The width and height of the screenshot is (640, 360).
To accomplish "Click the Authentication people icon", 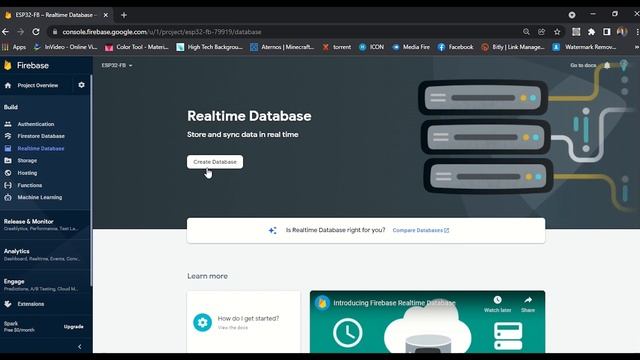I will [x=8, y=124].
